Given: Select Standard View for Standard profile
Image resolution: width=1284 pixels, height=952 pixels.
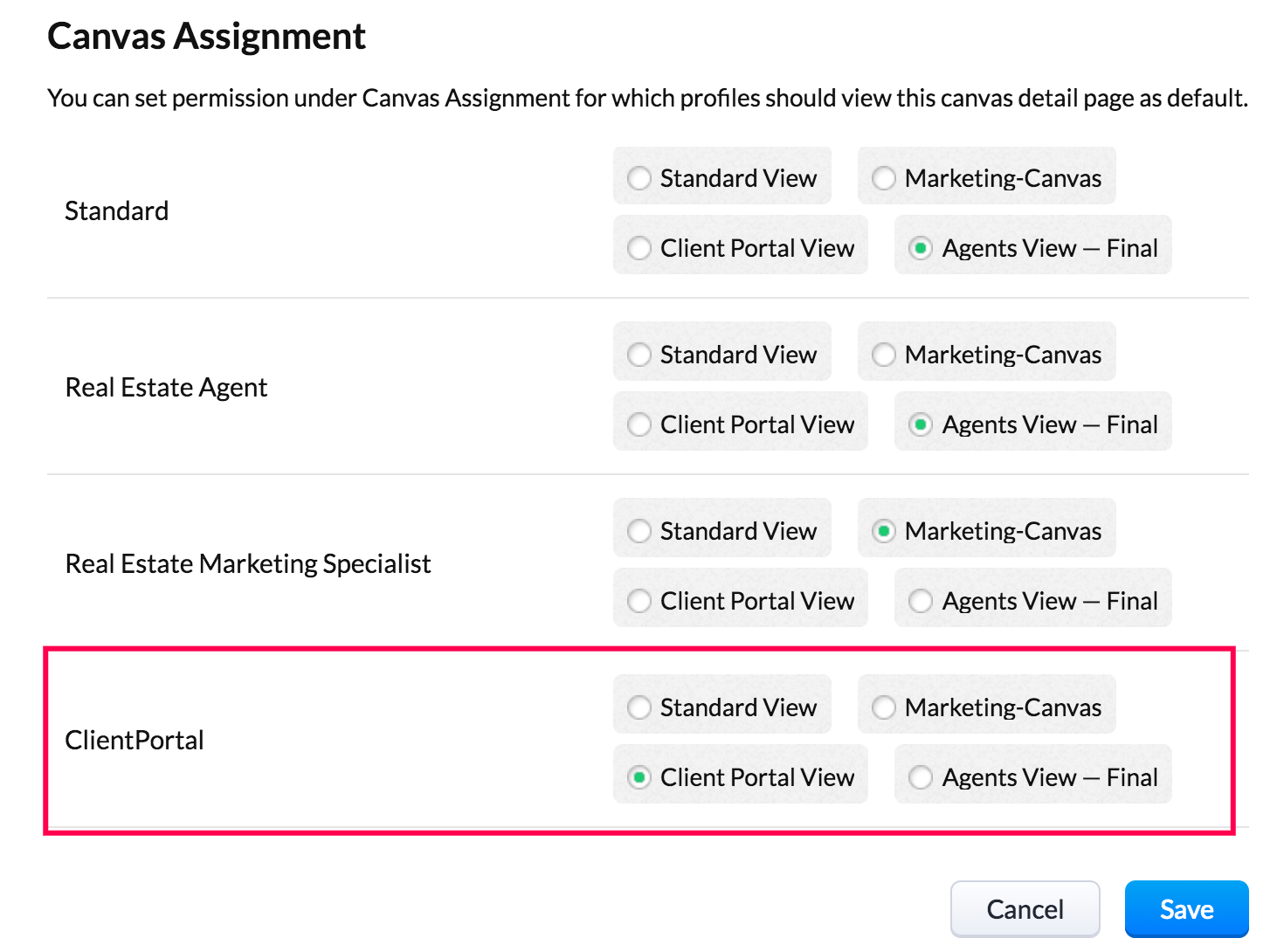Looking at the screenshot, I should click(639, 178).
